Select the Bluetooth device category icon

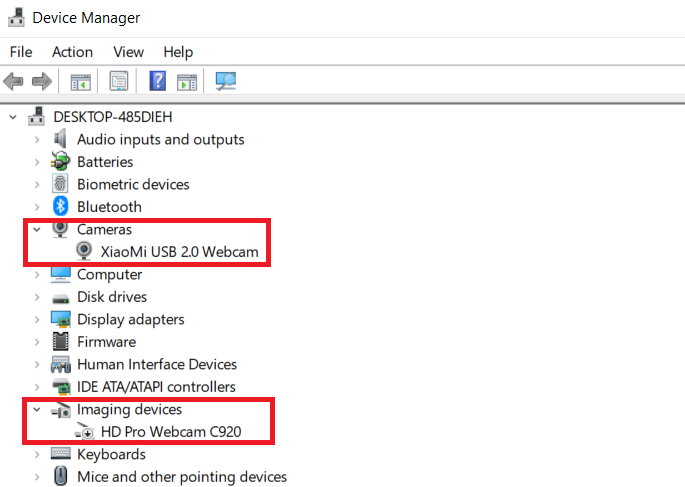tap(61, 207)
